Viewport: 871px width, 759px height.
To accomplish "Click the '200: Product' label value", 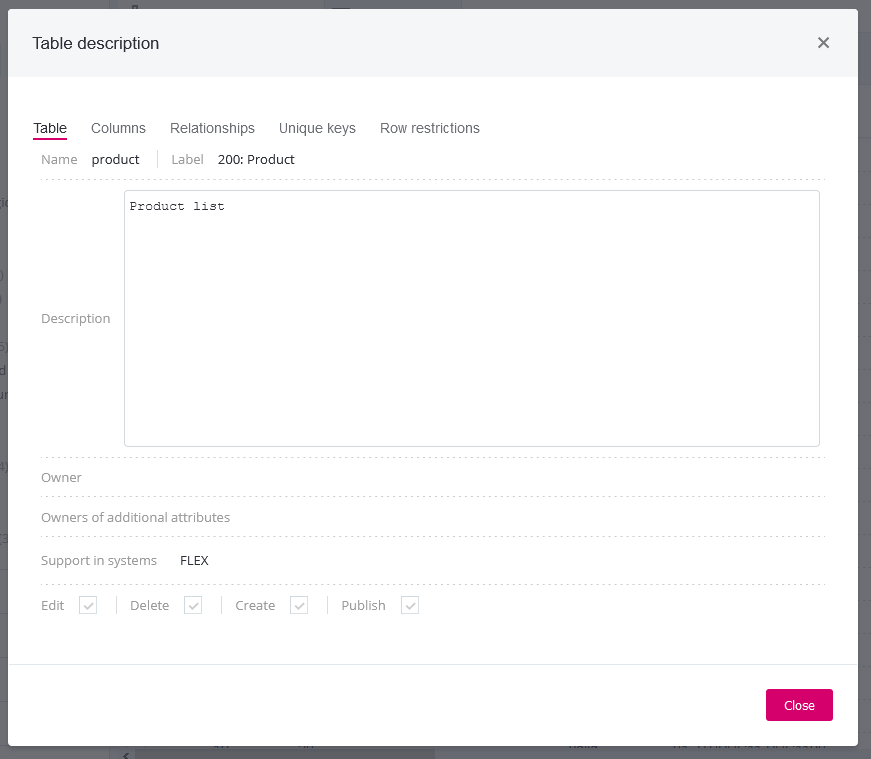I will coord(256,159).
